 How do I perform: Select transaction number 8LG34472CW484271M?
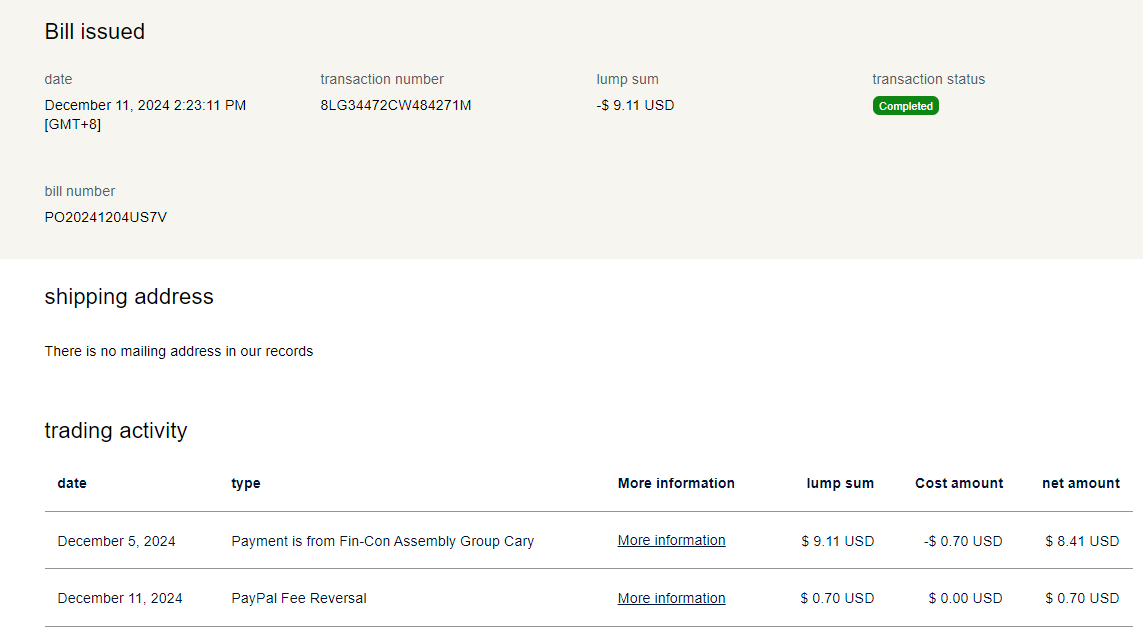point(395,105)
